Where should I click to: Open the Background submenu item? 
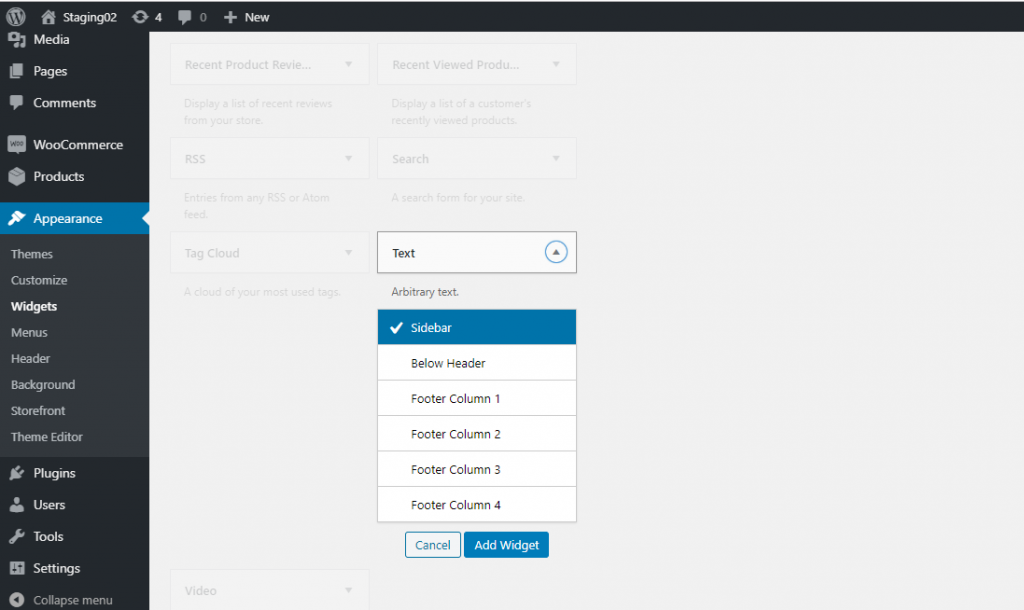click(x=43, y=385)
